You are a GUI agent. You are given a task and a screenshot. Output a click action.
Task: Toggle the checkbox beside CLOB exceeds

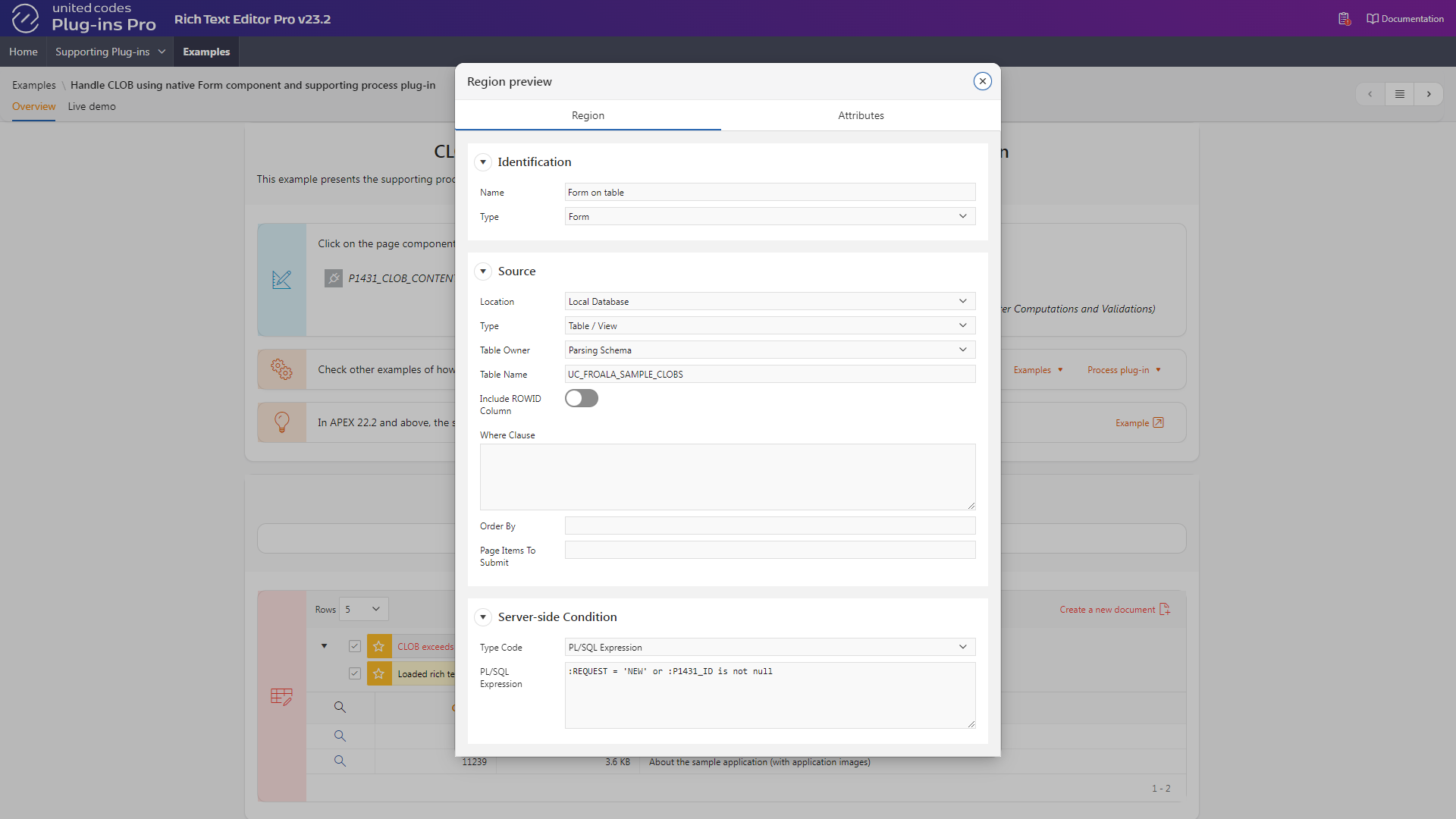pyautogui.click(x=354, y=646)
